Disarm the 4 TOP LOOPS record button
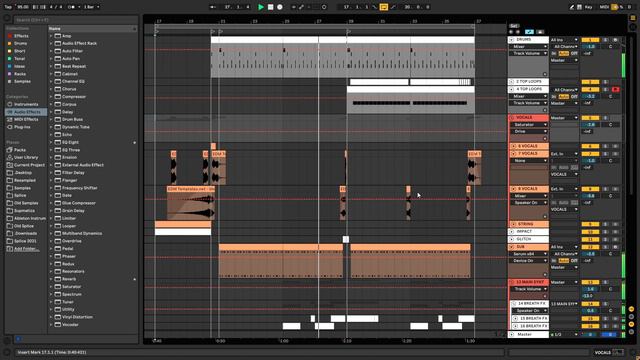The width and height of the screenshot is (640, 360). pos(615,89)
